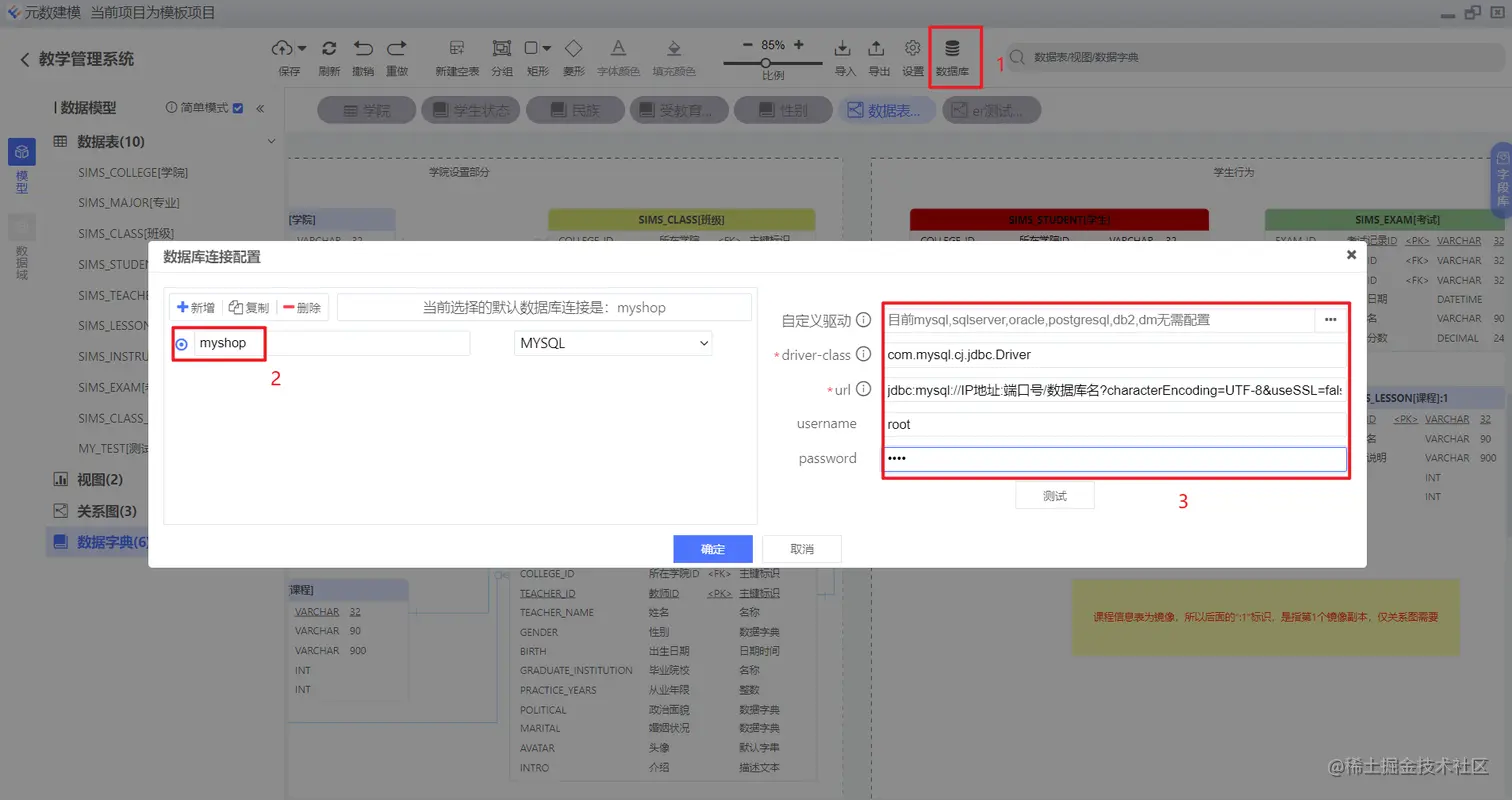Select the 数据字典 tree section

pos(101,542)
